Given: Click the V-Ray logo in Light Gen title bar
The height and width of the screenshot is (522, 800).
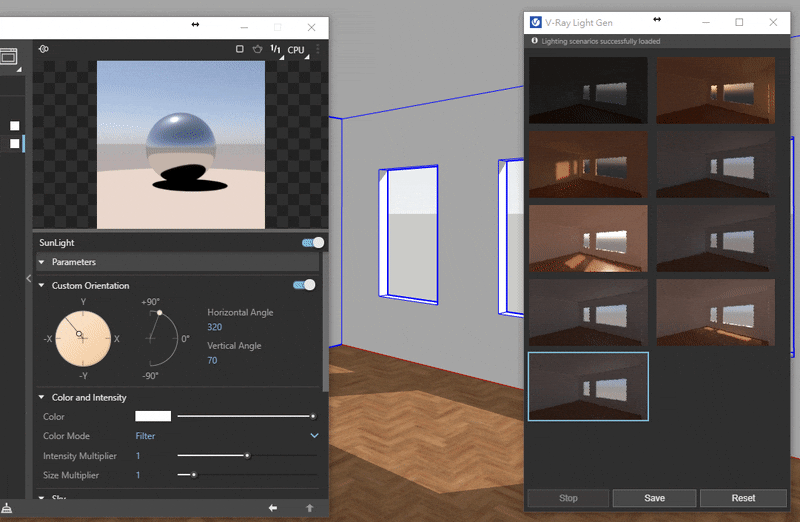Looking at the screenshot, I should pos(536,22).
